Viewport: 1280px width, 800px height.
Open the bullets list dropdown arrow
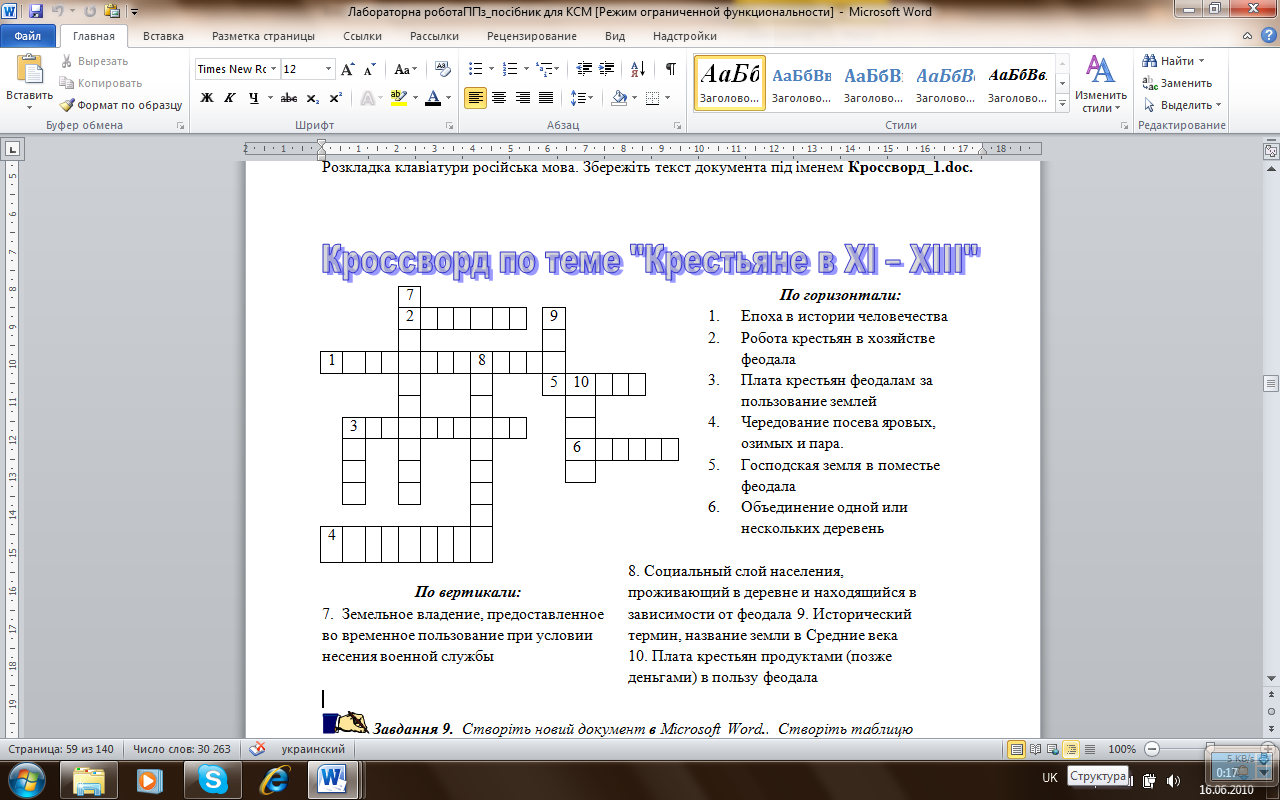490,69
